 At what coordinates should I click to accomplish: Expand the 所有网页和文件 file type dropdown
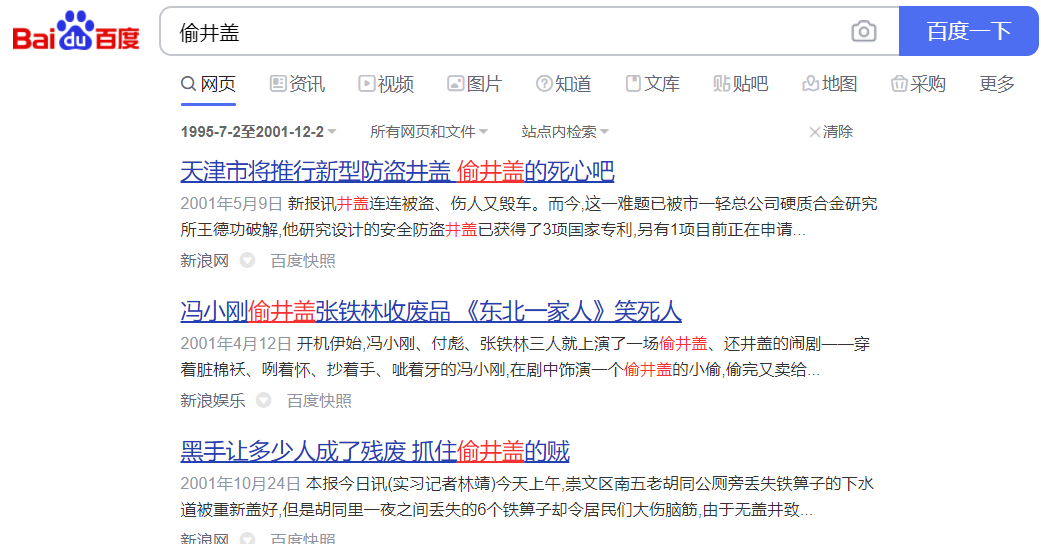coord(428,132)
